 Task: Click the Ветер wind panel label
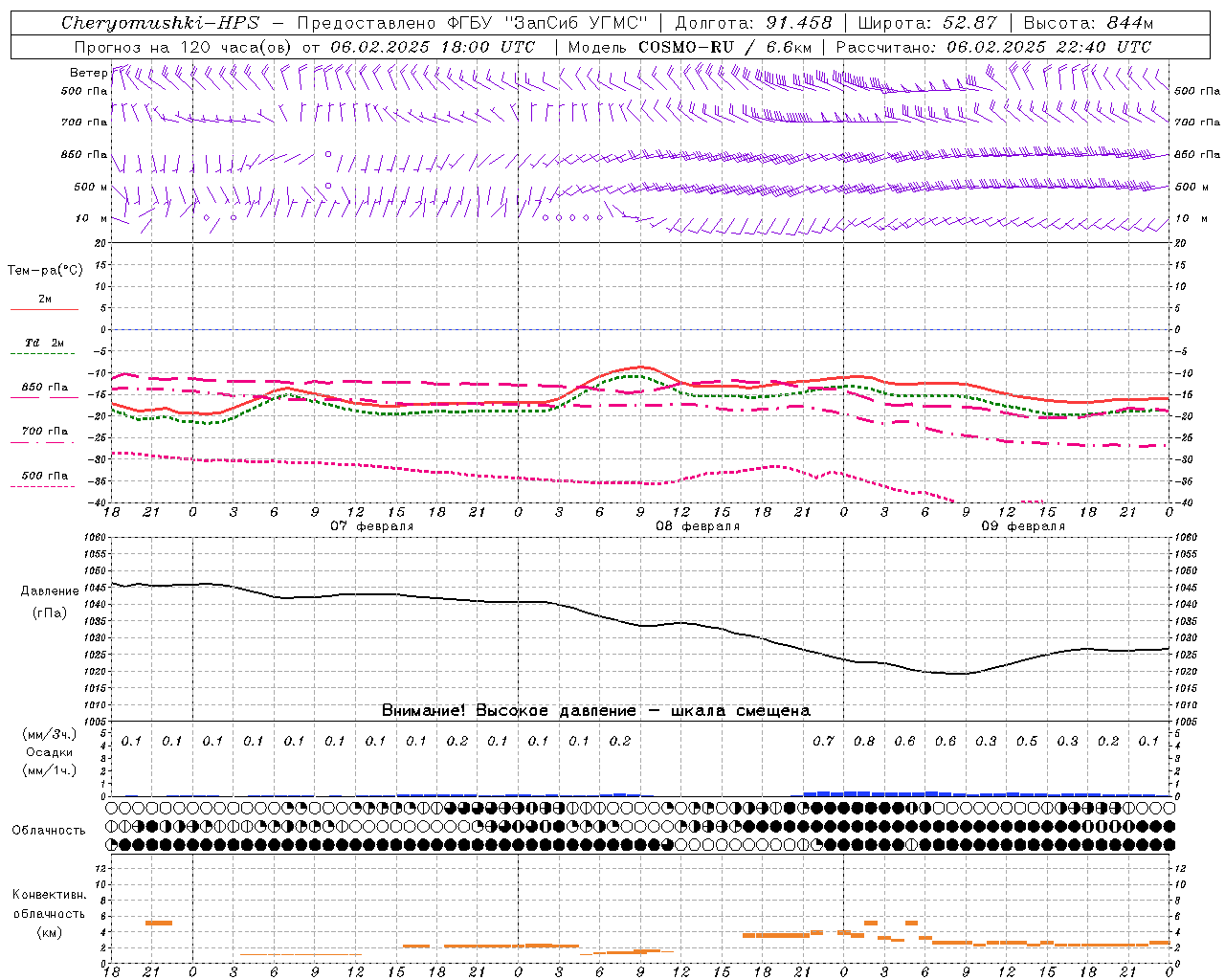(x=88, y=73)
